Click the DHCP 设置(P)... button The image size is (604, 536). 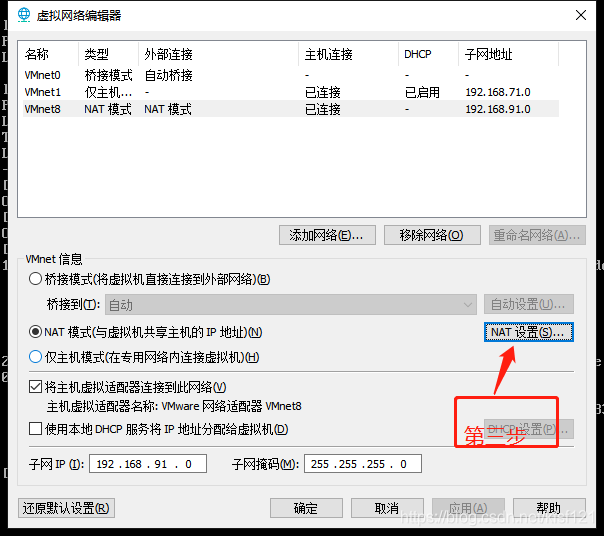click(528, 429)
